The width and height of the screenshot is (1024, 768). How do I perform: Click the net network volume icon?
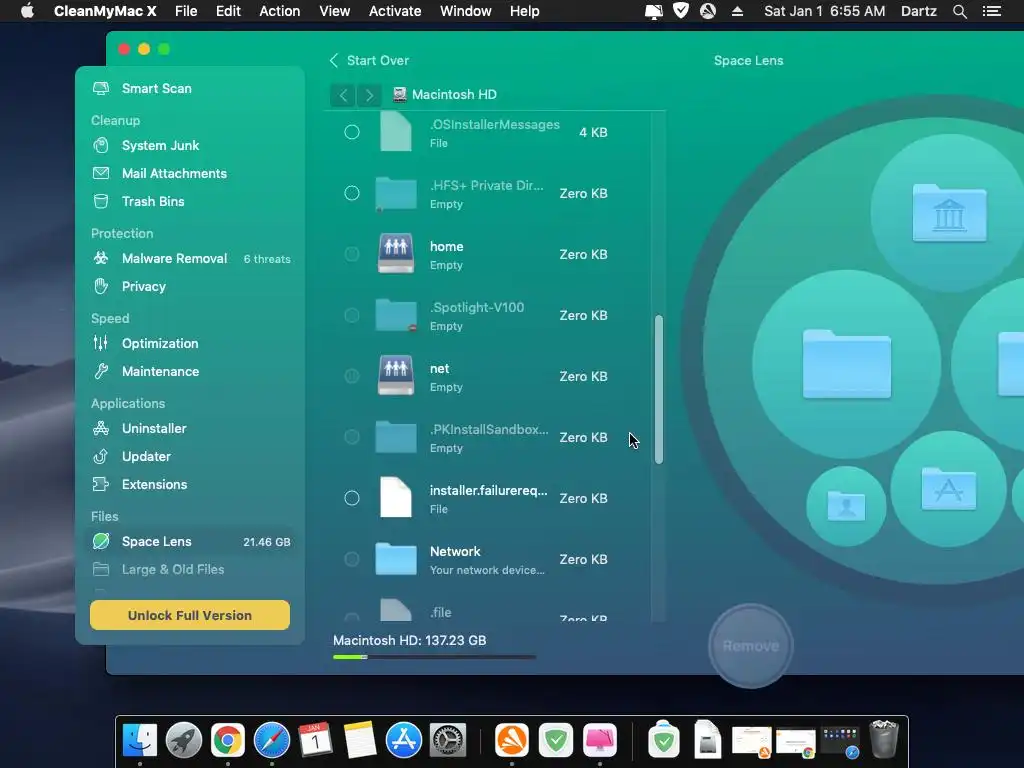(396, 376)
